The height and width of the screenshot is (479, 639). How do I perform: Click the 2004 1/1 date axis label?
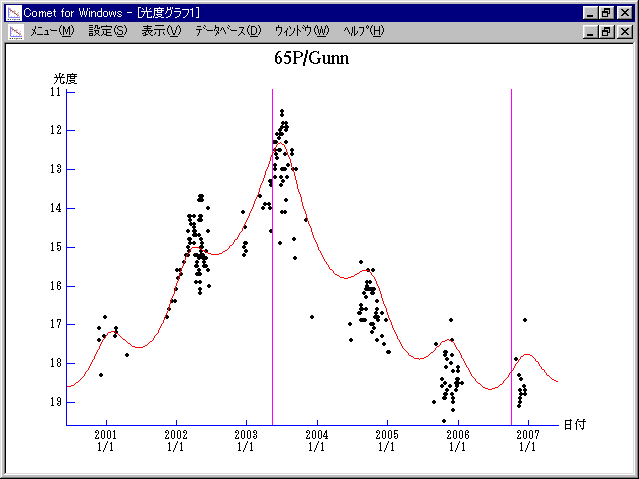316,441
